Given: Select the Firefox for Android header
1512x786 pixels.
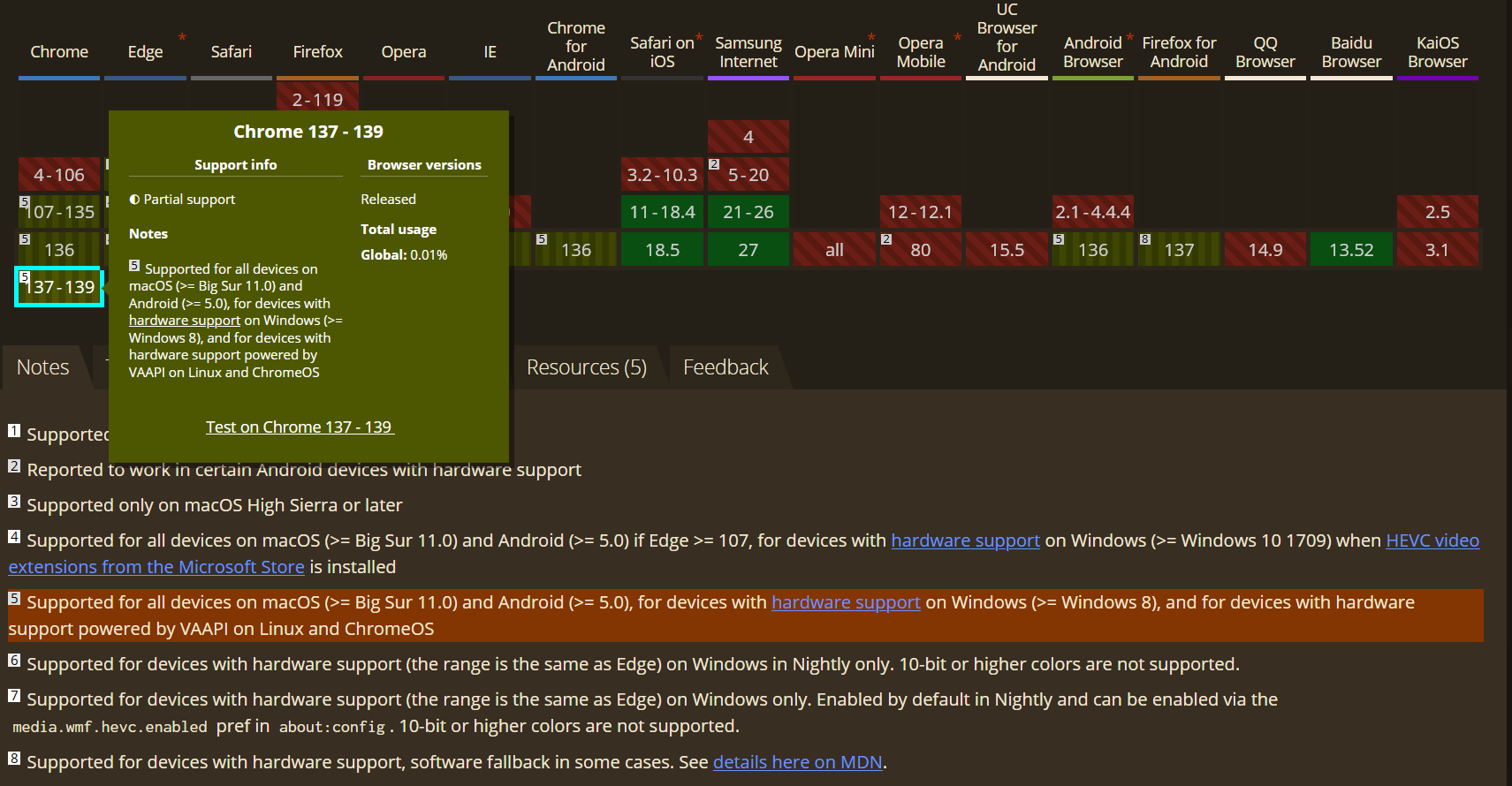Looking at the screenshot, I should 1179,52.
